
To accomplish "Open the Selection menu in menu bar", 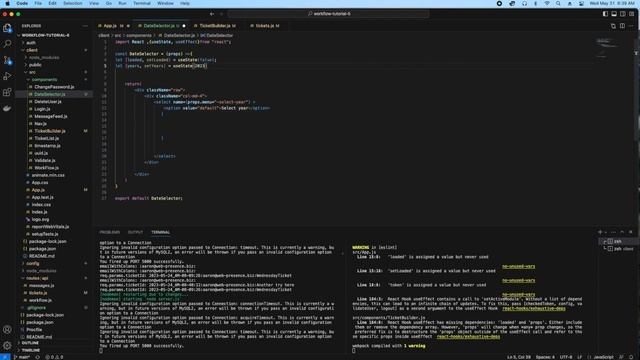I will (x=72, y=3).
